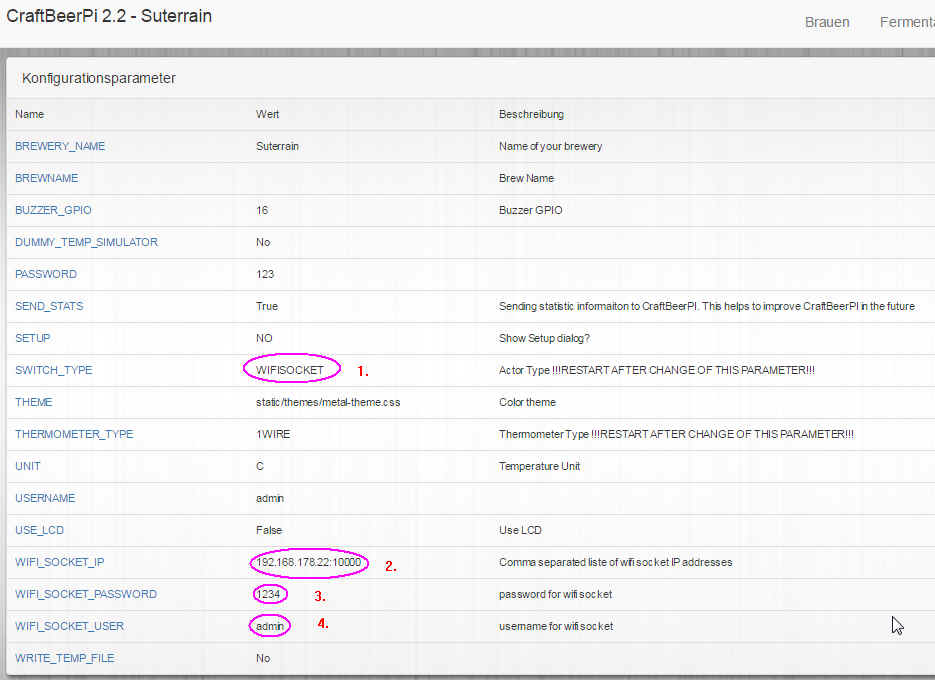Click the CraftBeerPi 2.2 - Suterrain title
935x680 pixels.
[109, 17]
